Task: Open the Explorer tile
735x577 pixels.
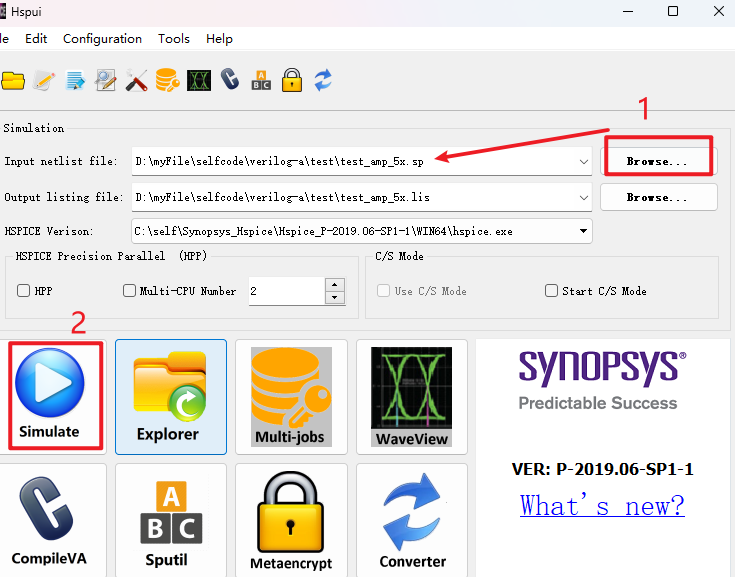Action: [171, 397]
